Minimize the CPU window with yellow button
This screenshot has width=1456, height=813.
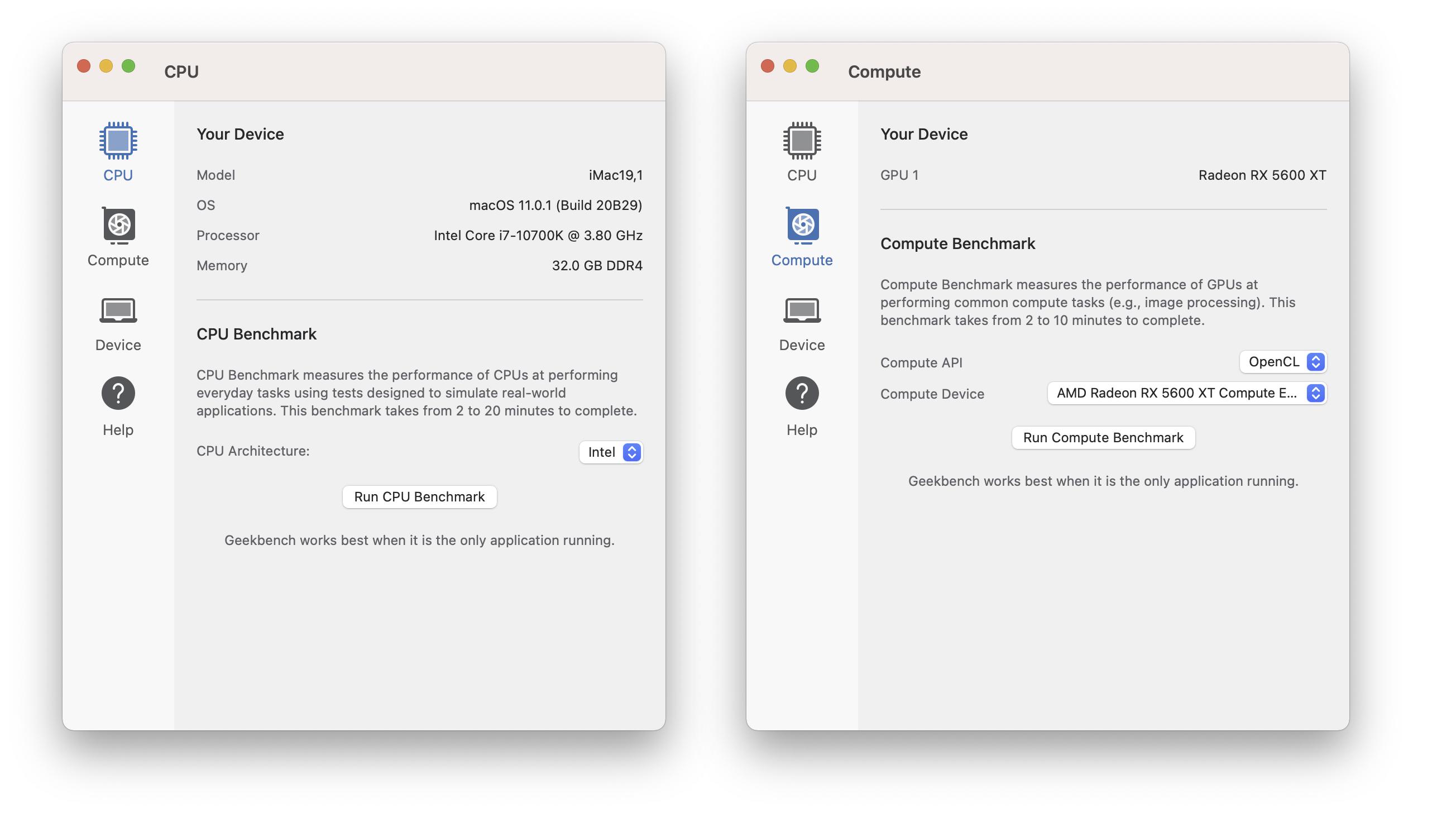pyautogui.click(x=106, y=66)
